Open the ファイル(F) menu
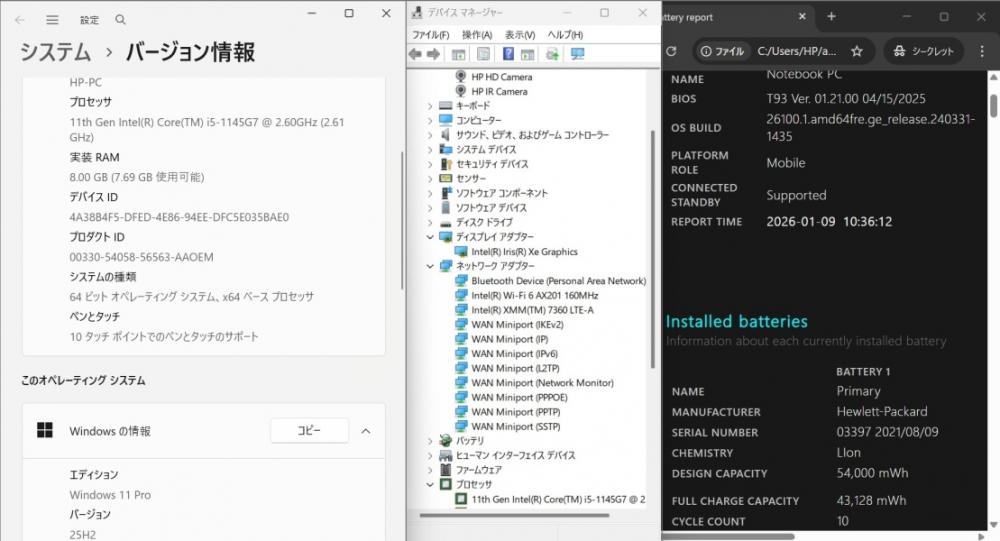Image resolution: width=1000 pixels, height=541 pixels. pyautogui.click(x=430, y=34)
